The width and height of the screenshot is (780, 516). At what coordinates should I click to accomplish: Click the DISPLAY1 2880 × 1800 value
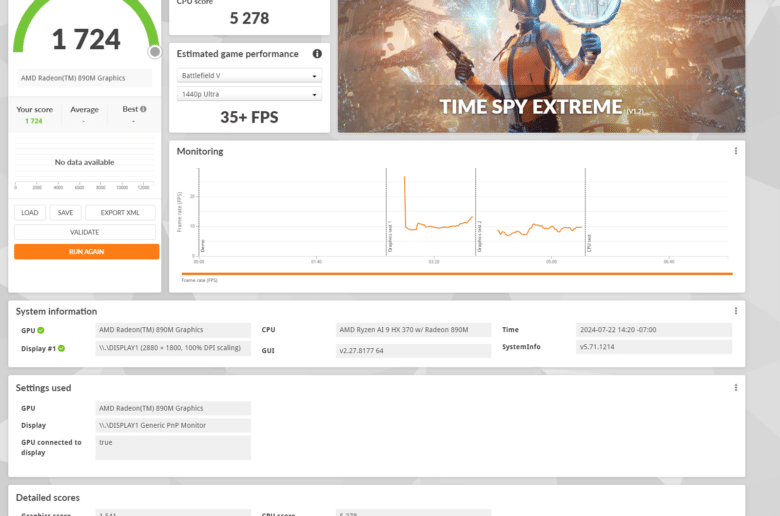tap(173, 348)
